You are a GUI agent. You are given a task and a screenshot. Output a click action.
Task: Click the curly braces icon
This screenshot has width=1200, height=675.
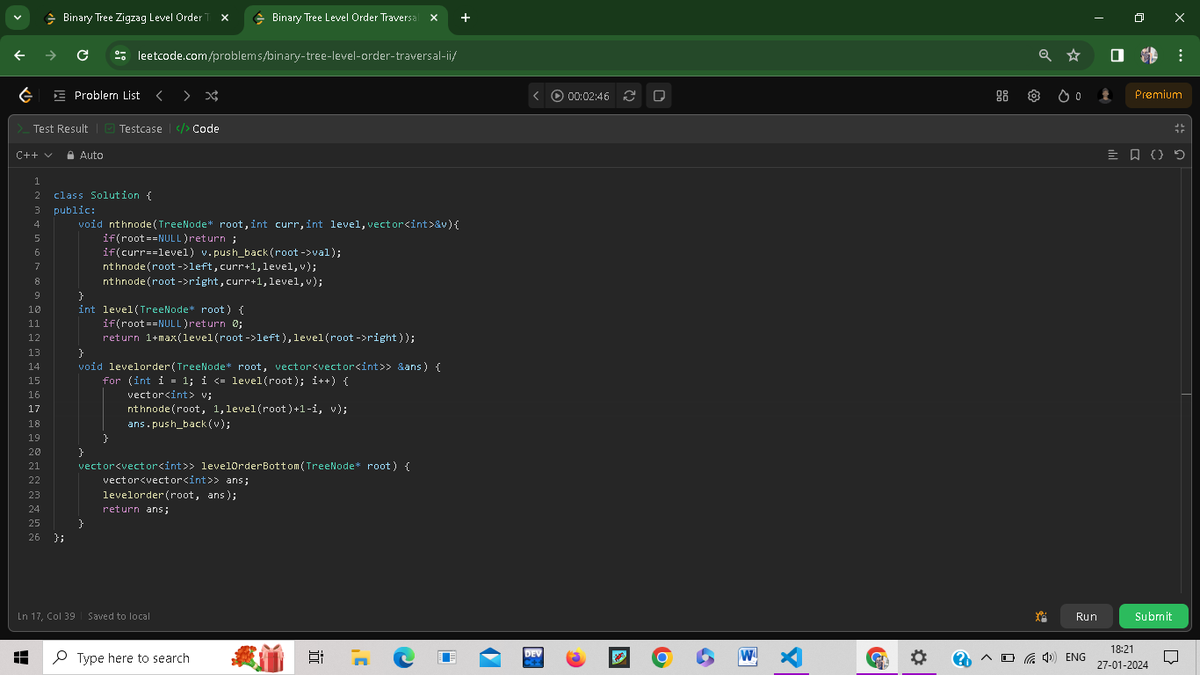pos(1157,155)
